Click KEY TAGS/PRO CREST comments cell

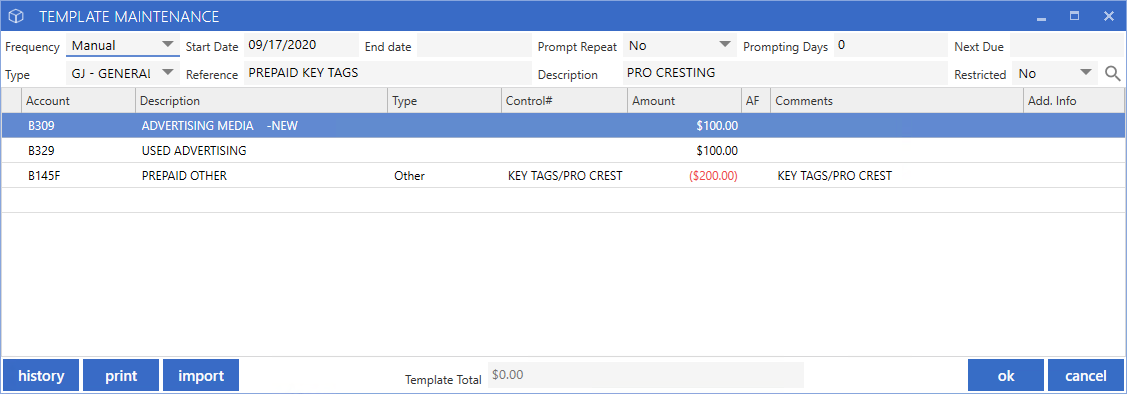click(897, 175)
